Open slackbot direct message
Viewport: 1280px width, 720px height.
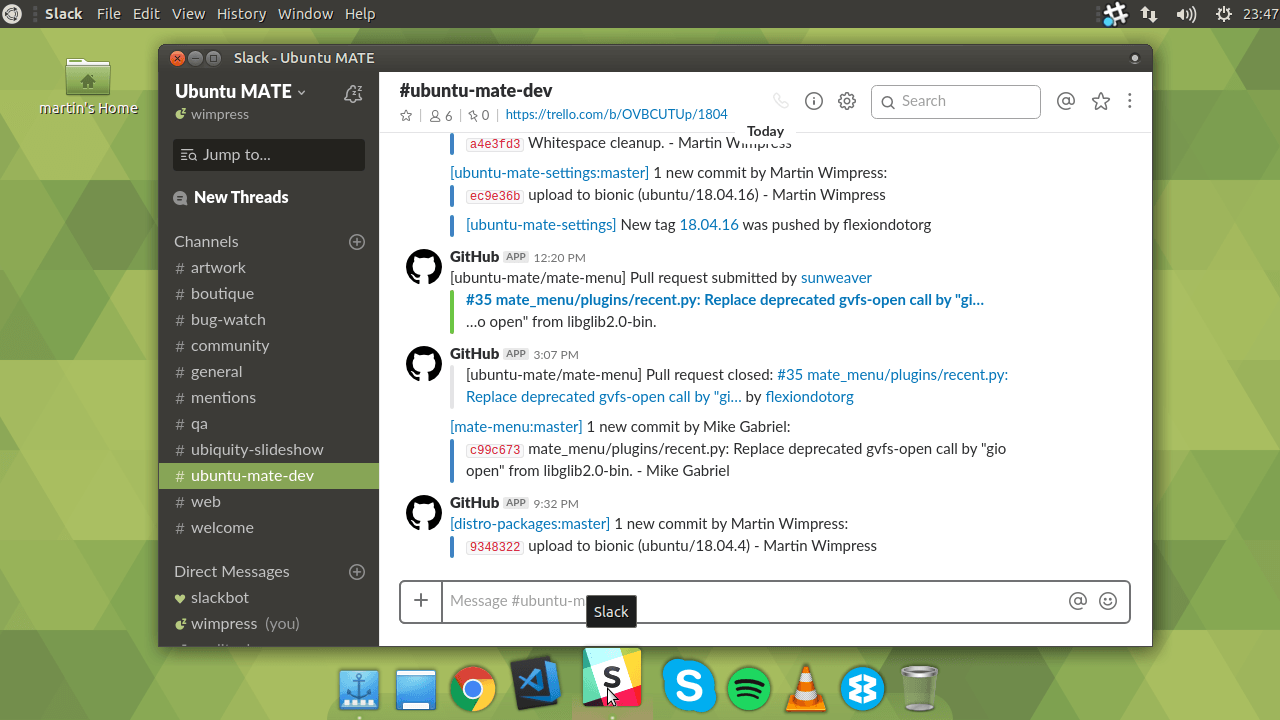[x=220, y=598]
